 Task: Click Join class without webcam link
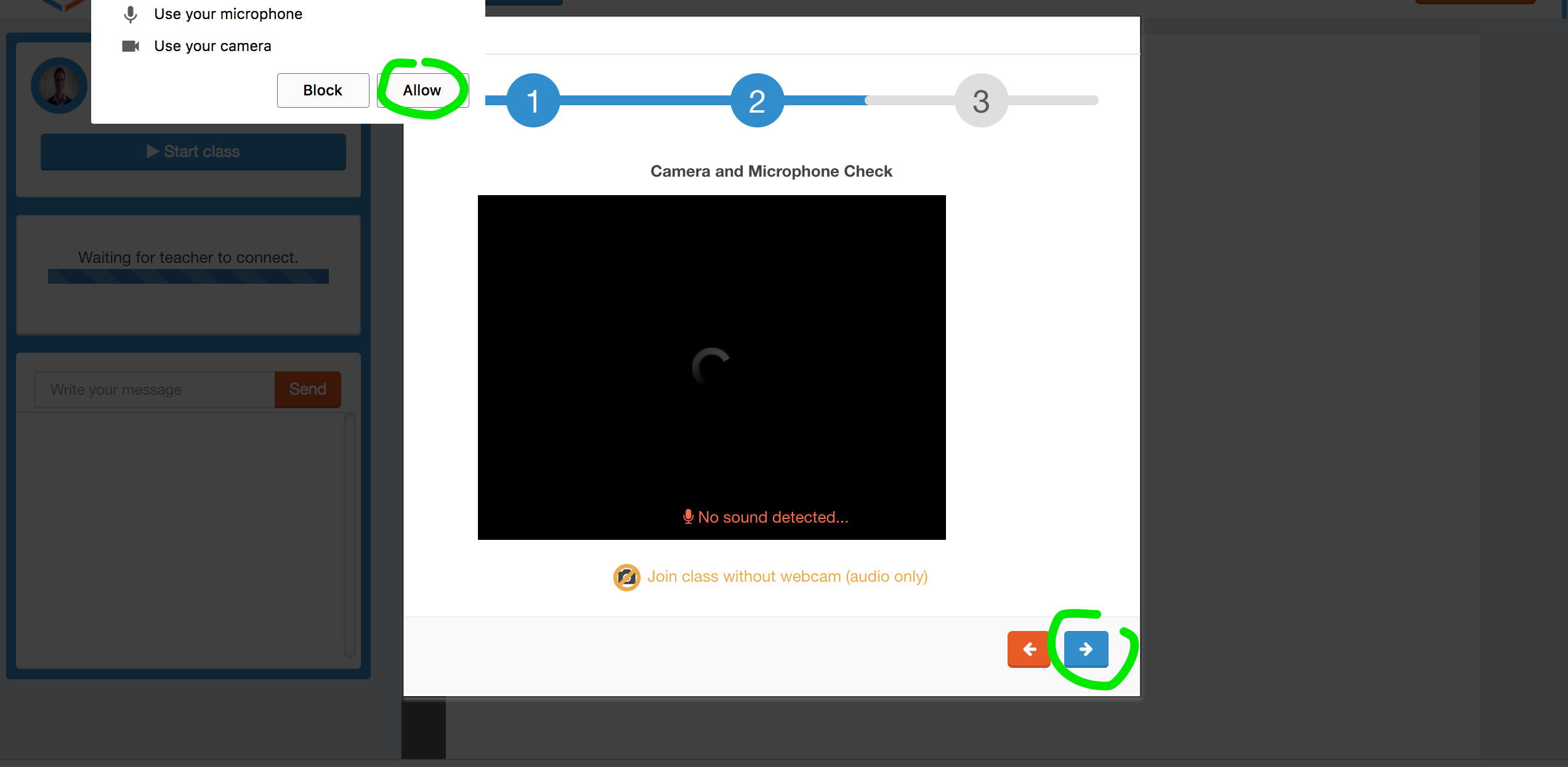coord(787,577)
